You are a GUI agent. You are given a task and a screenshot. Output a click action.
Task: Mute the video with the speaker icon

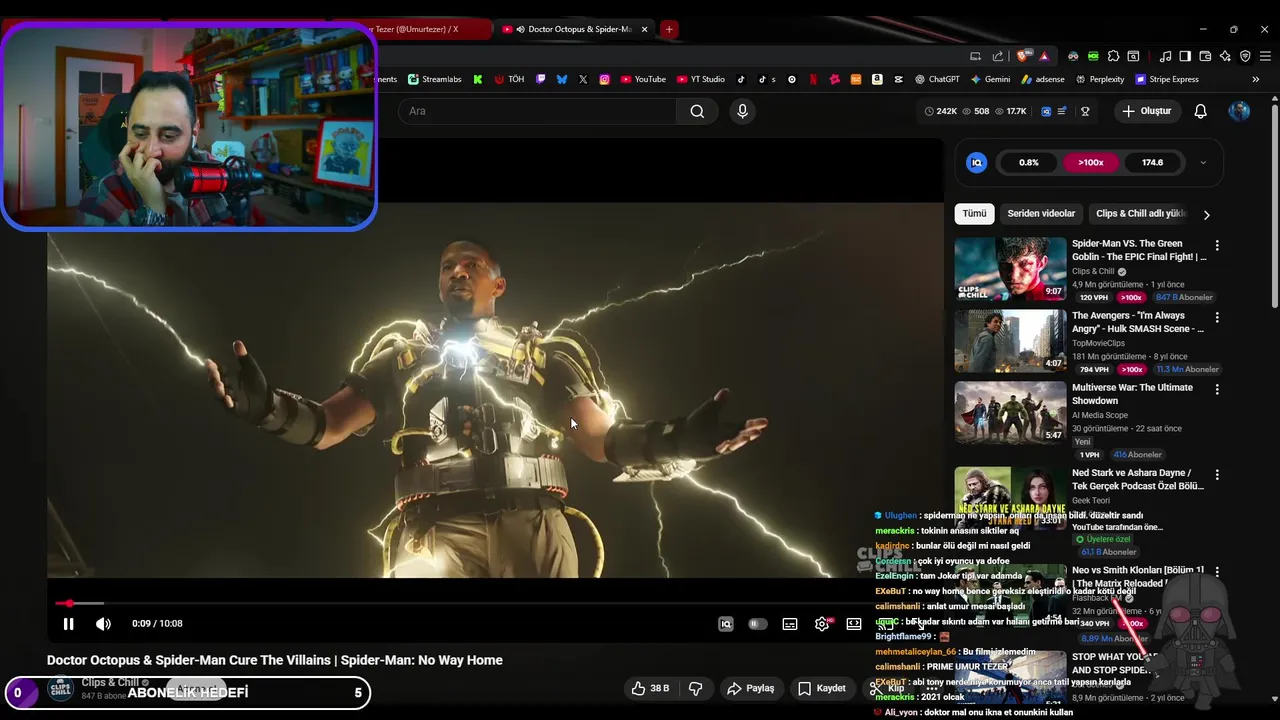click(103, 624)
